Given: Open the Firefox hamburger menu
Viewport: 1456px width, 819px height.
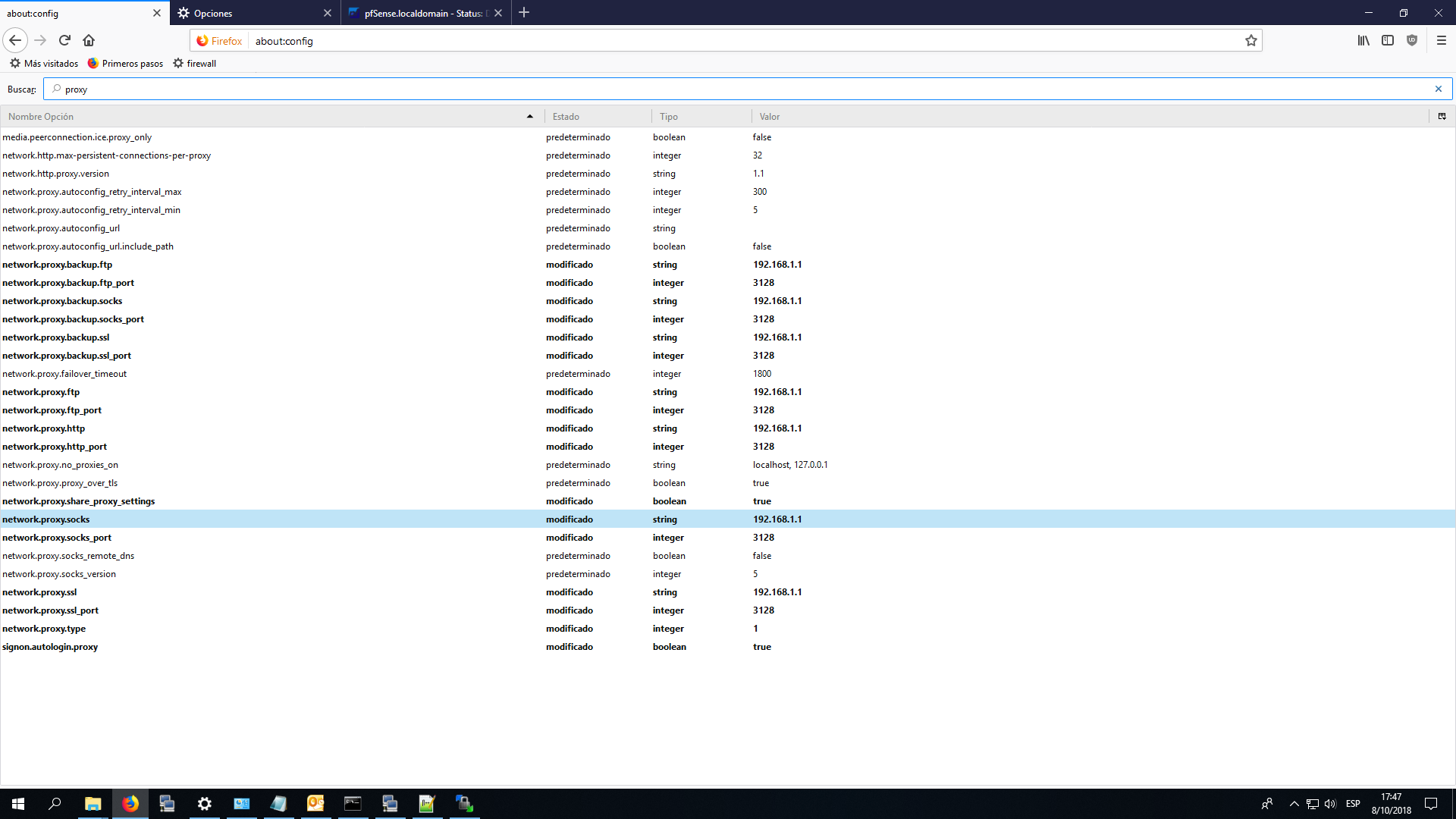Looking at the screenshot, I should click(x=1442, y=40).
